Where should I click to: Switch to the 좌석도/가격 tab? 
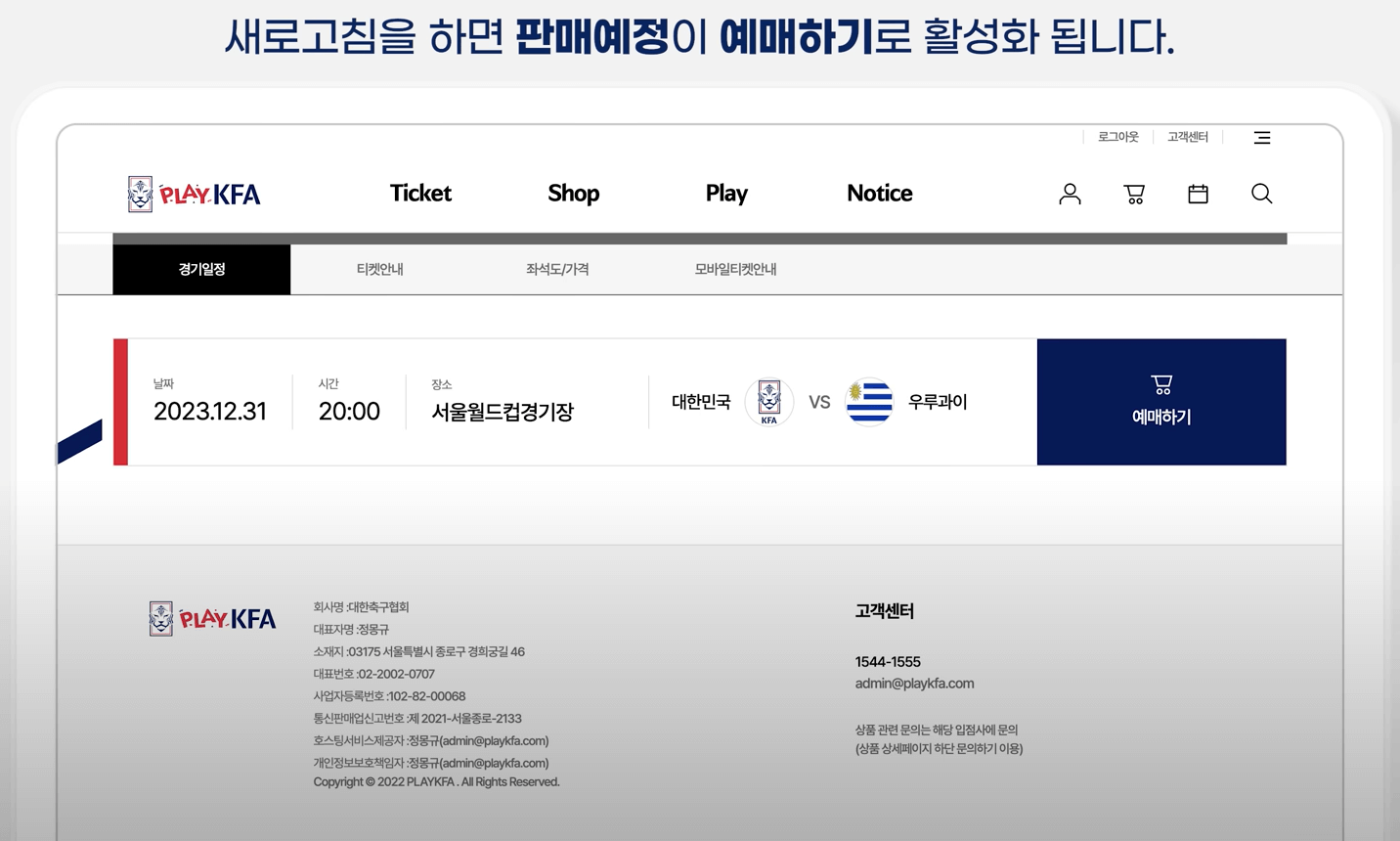point(556,269)
